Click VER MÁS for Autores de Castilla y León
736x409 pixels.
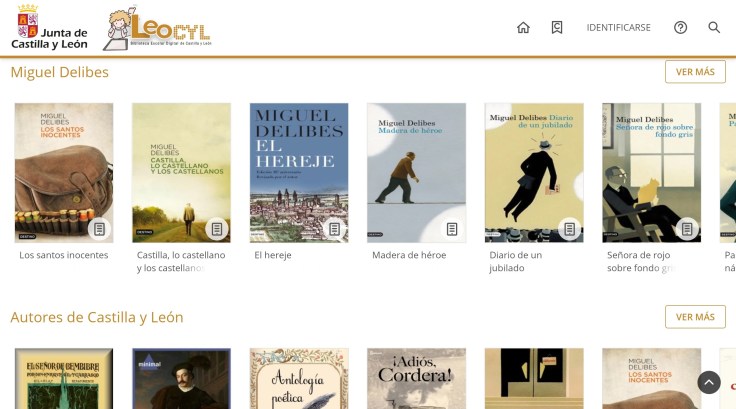(x=695, y=317)
